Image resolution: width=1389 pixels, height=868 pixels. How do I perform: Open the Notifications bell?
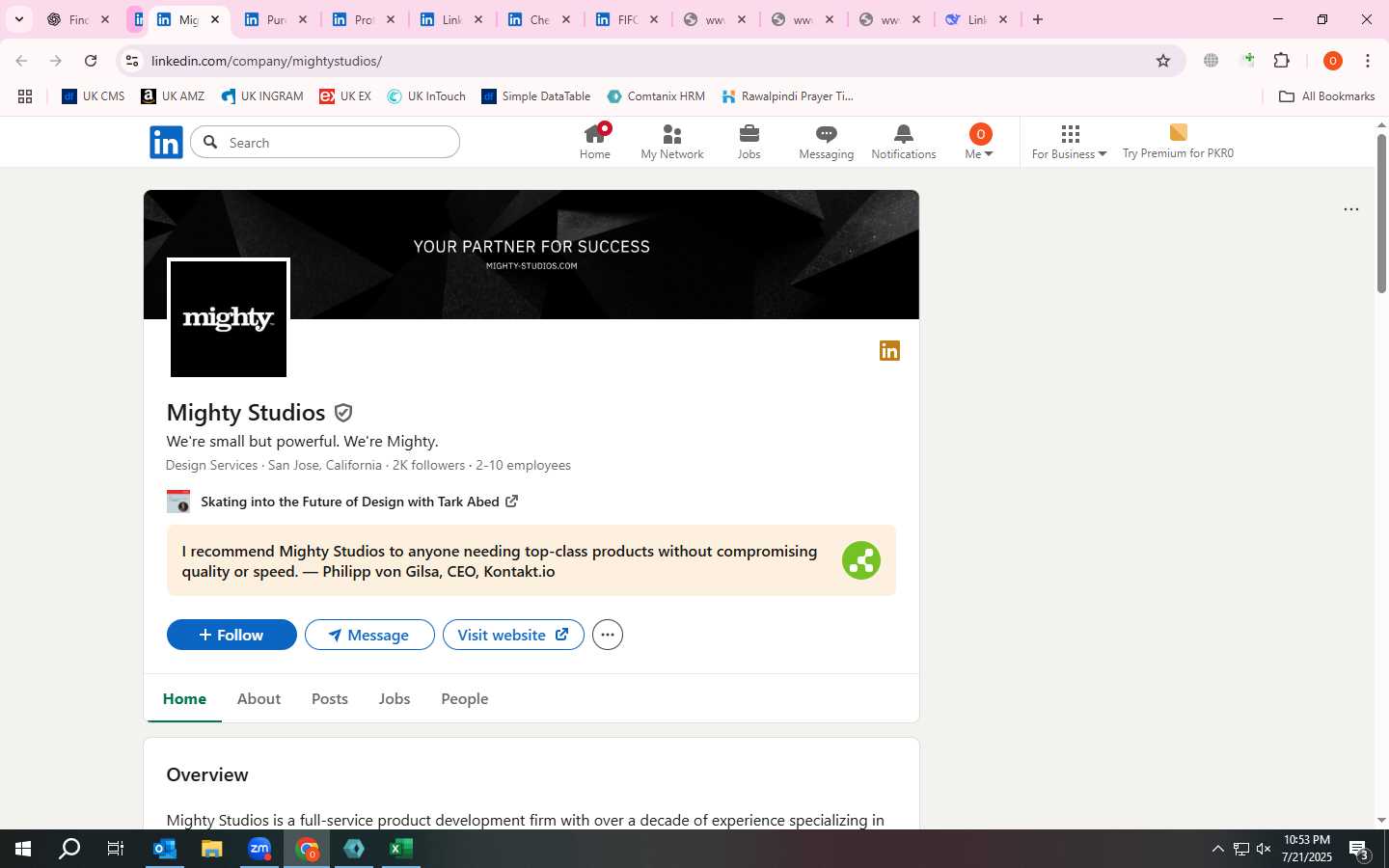(904, 142)
